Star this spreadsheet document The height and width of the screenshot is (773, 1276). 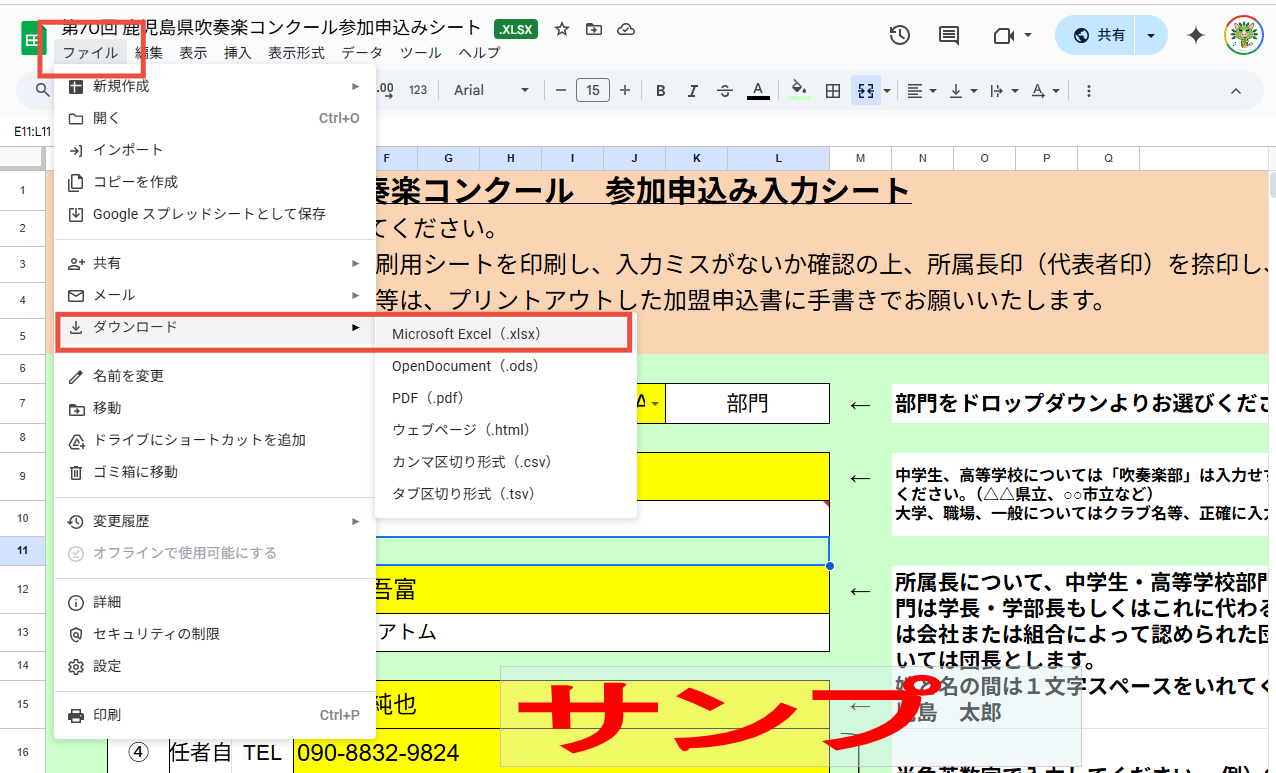[x=562, y=30]
